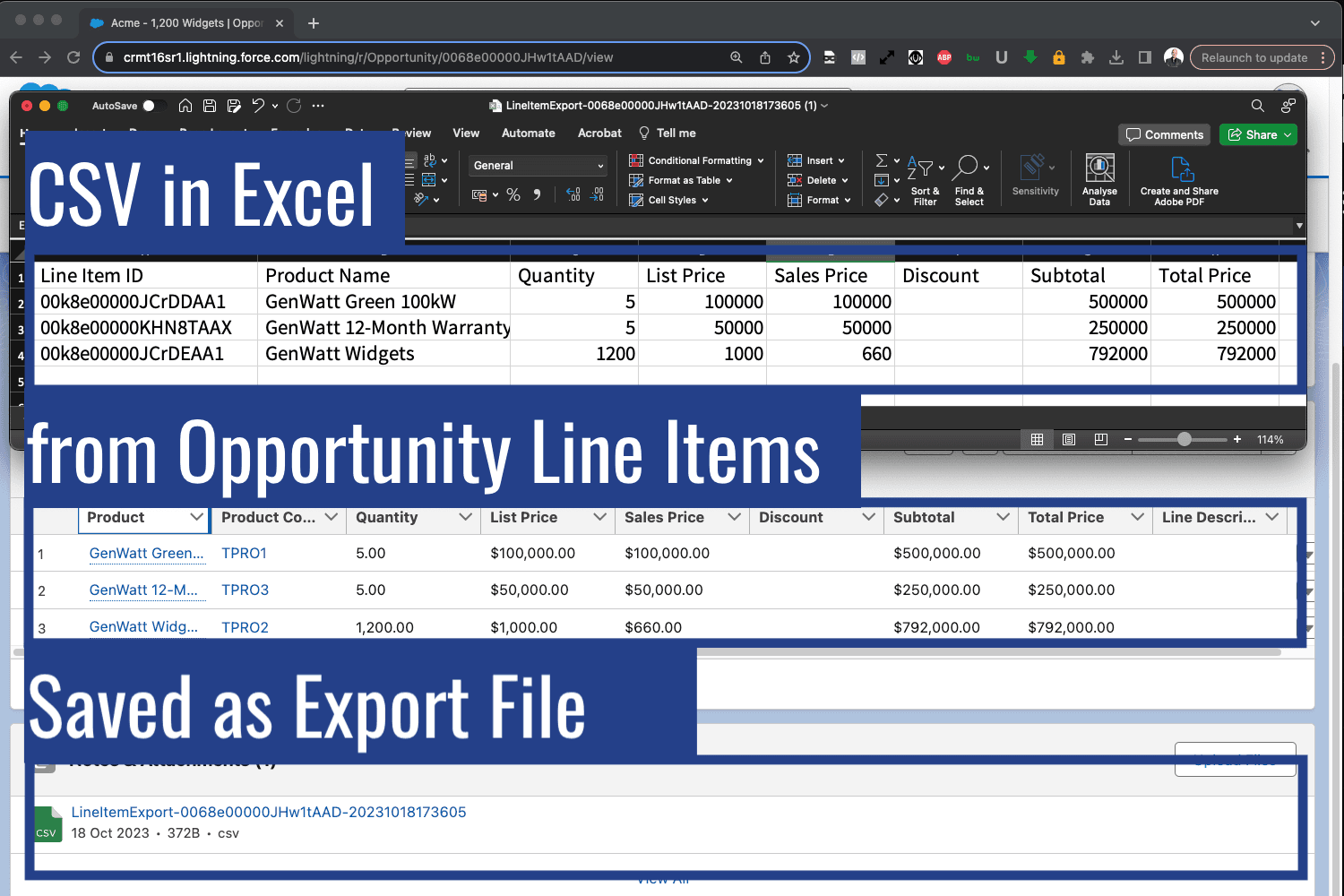Open the Subtotal column chevron in Salesforce

tap(1003, 517)
